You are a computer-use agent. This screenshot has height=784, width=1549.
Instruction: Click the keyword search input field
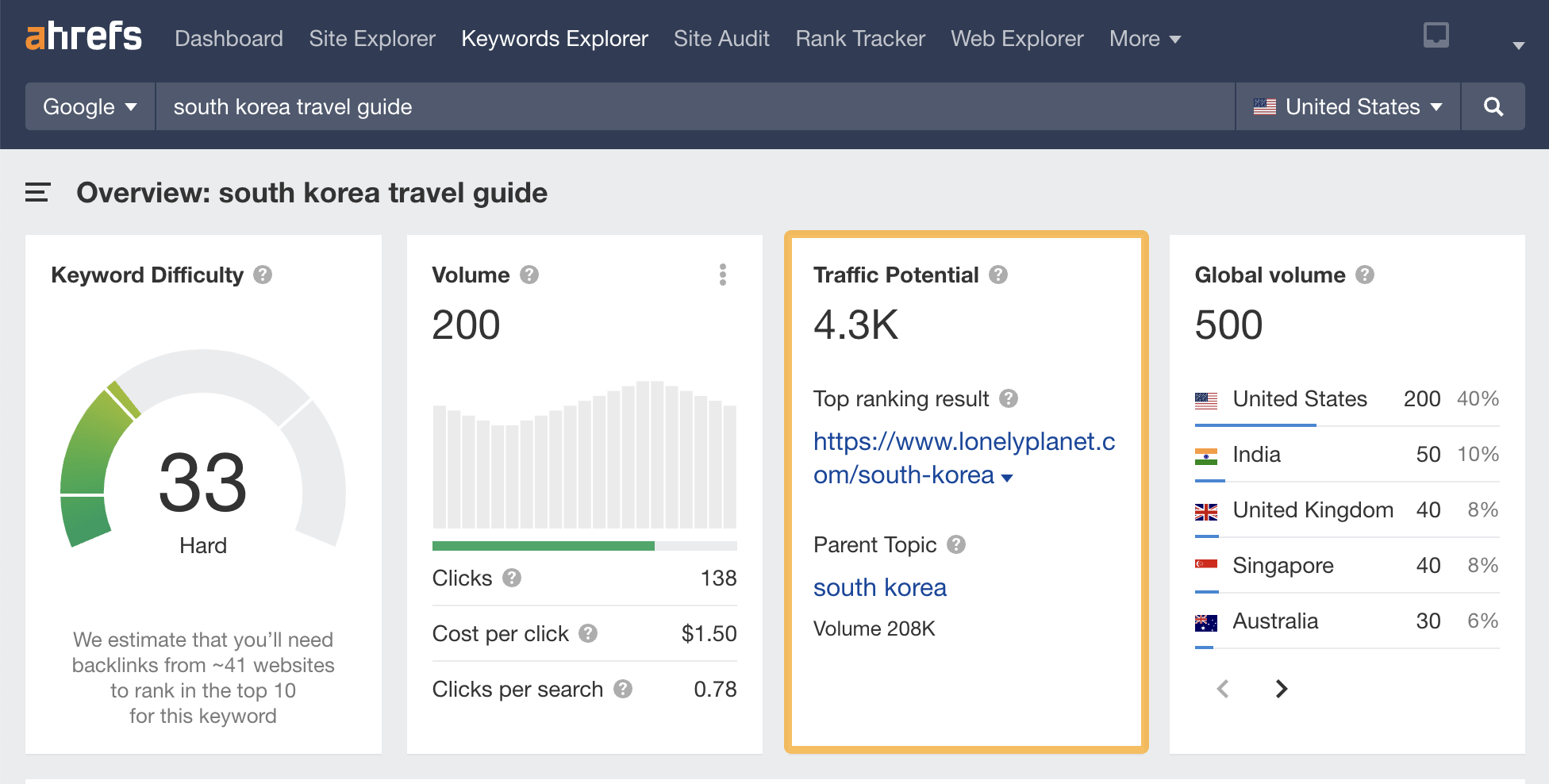pyautogui.click(x=555, y=106)
